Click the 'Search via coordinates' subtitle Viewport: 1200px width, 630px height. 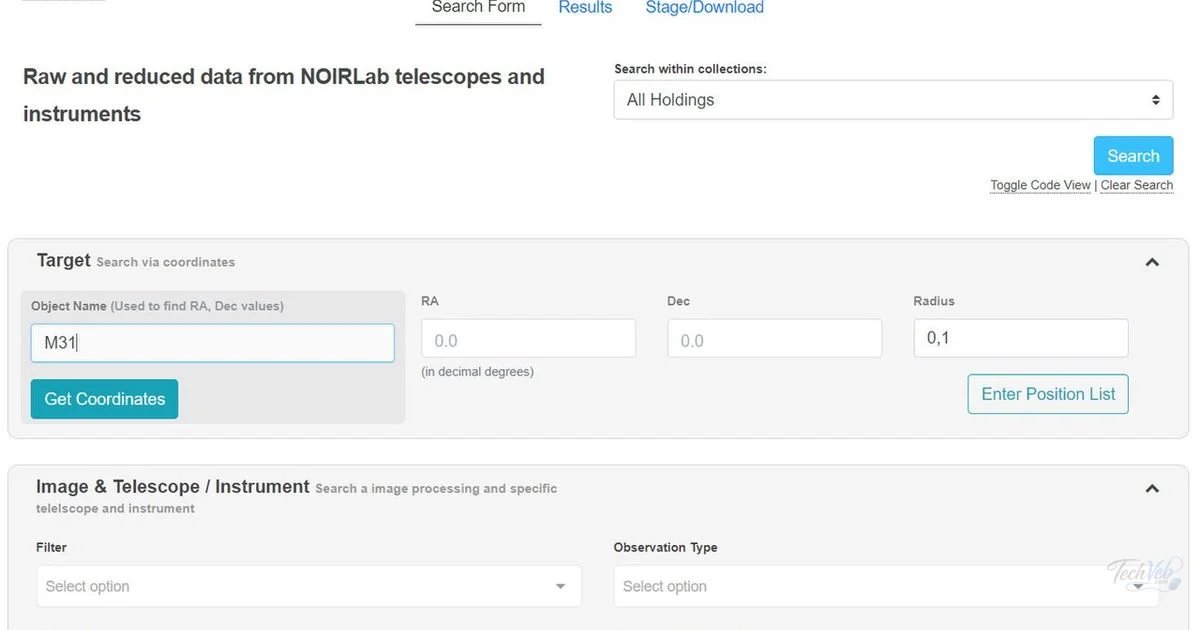(166, 262)
